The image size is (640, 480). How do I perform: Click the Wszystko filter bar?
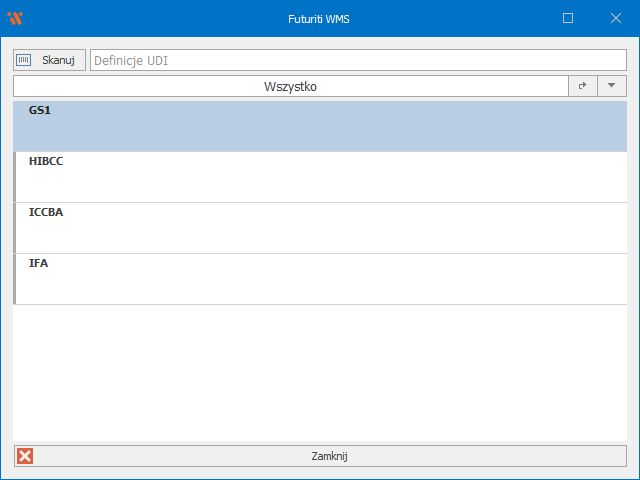tap(290, 87)
